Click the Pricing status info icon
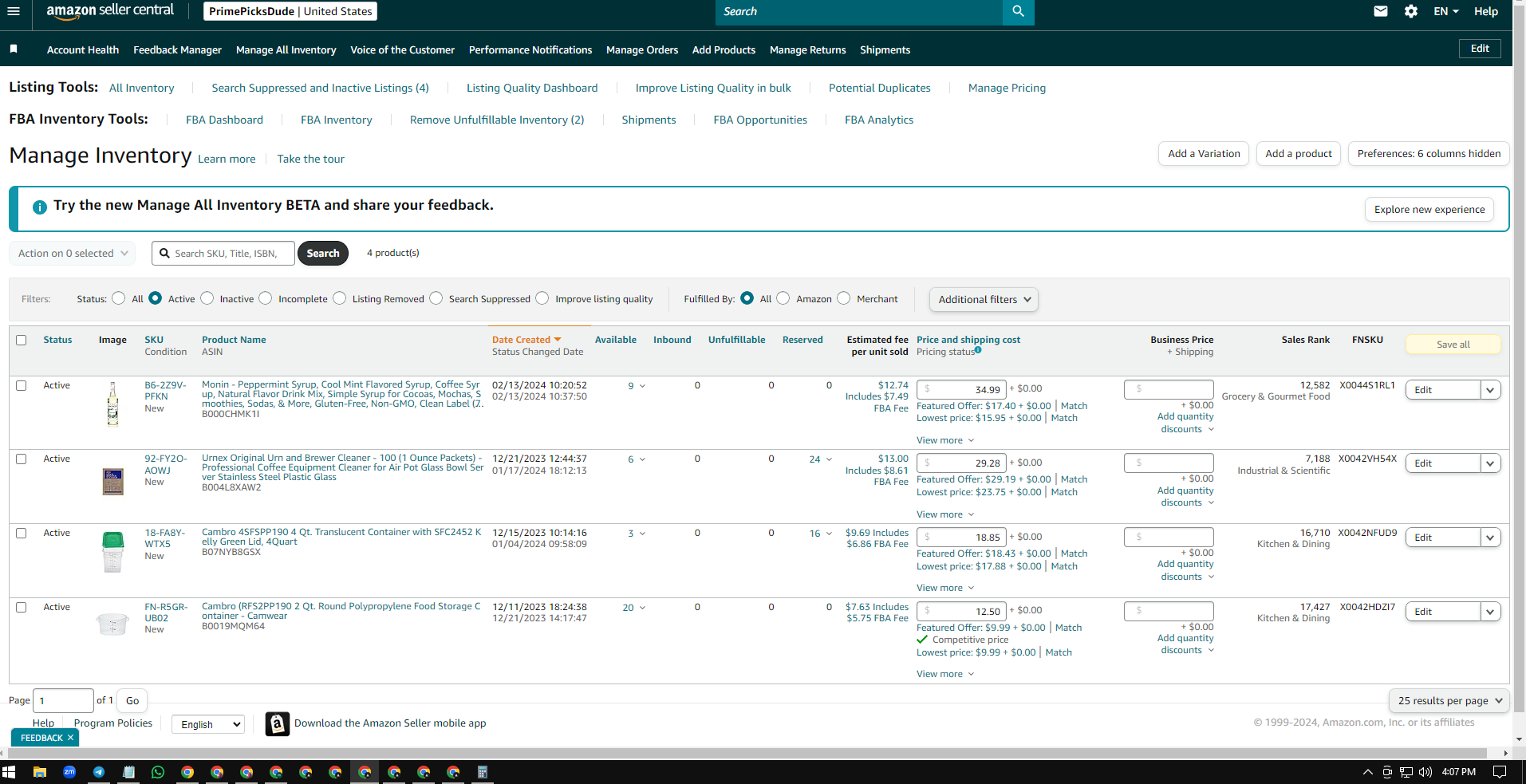This screenshot has height=784, width=1526. pos(978,350)
